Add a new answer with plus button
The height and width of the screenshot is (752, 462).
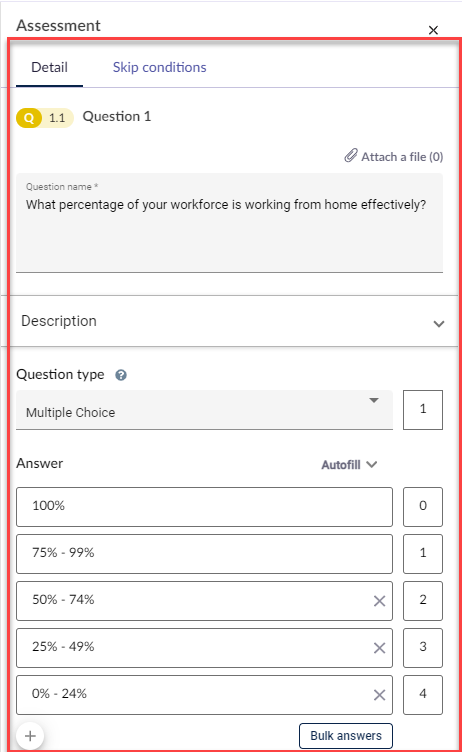pyautogui.click(x=30, y=736)
